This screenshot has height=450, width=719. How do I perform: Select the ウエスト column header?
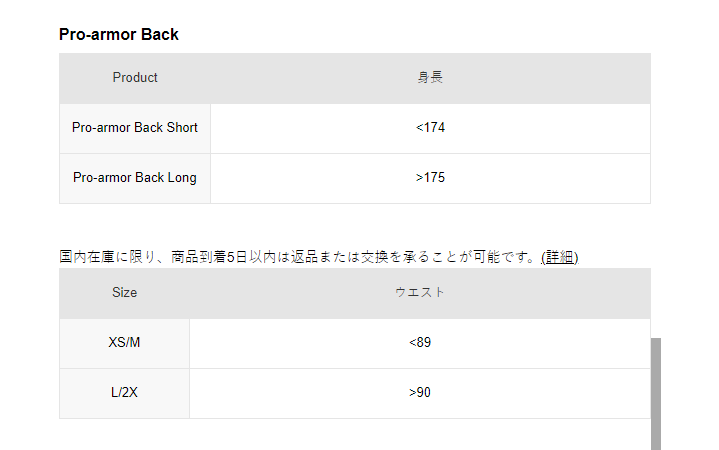(420, 293)
